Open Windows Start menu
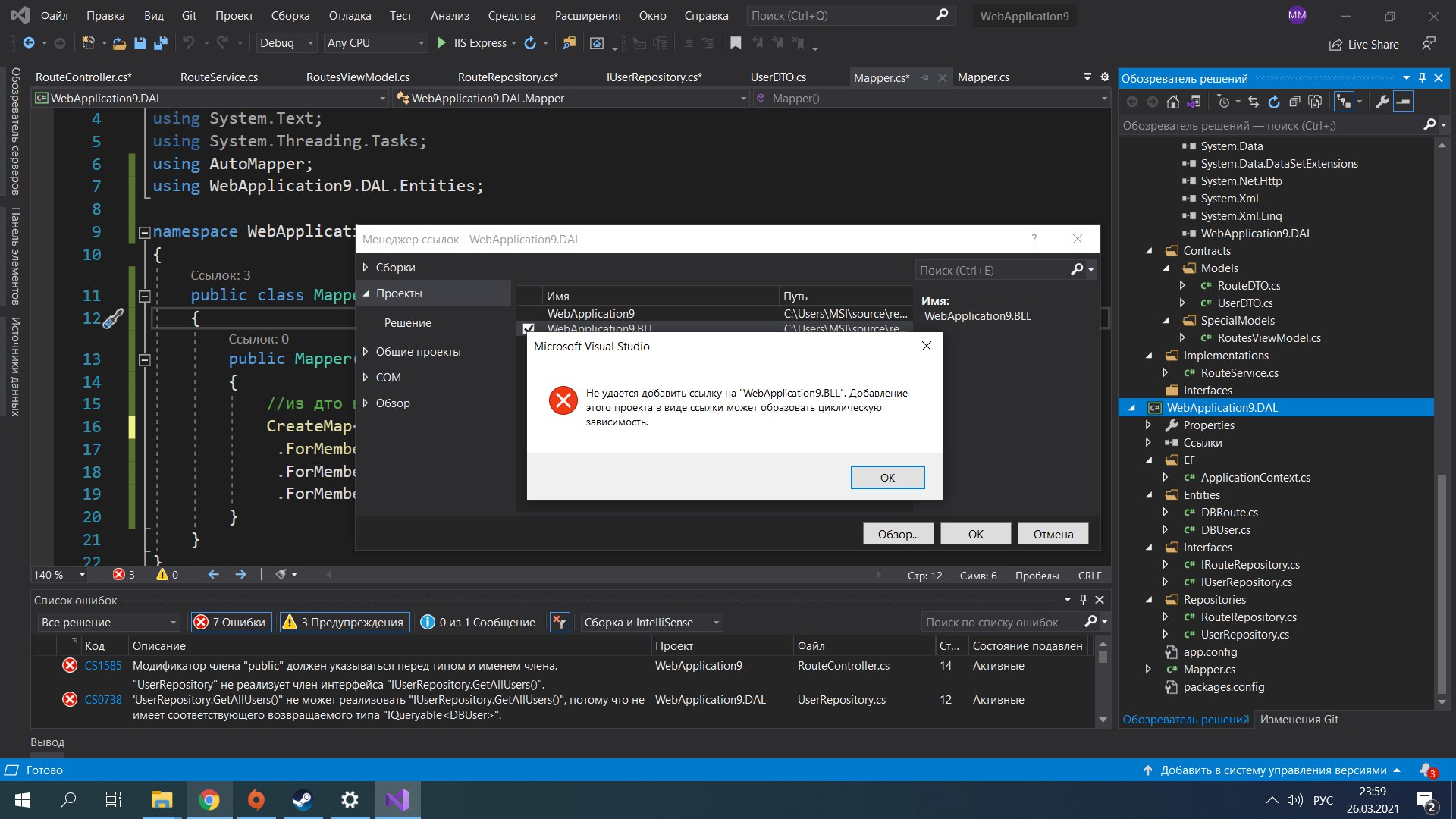 coord(23,799)
